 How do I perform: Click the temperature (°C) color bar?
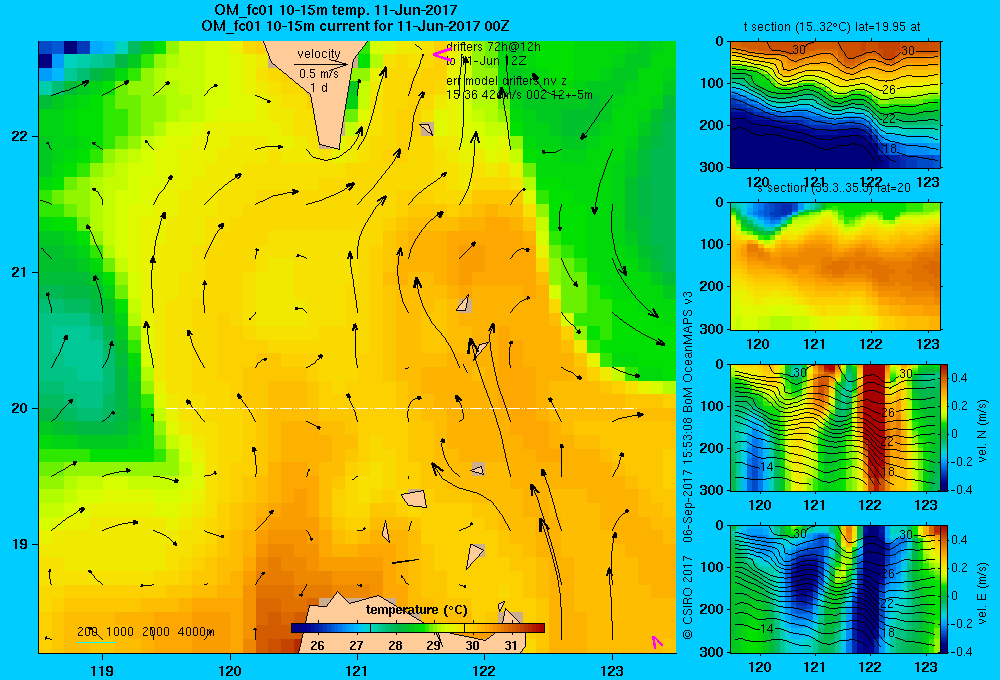[x=418, y=628]
